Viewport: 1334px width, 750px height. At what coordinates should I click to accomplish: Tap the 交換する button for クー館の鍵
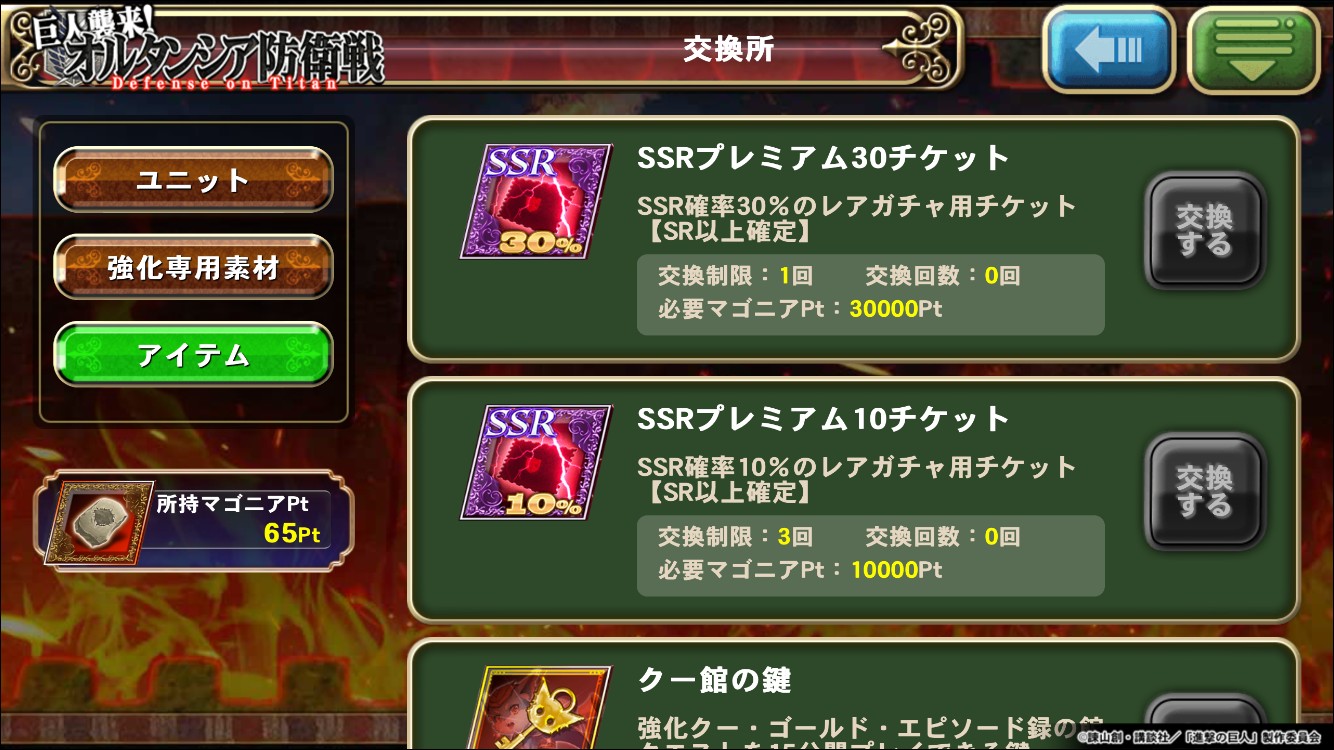1205,722
